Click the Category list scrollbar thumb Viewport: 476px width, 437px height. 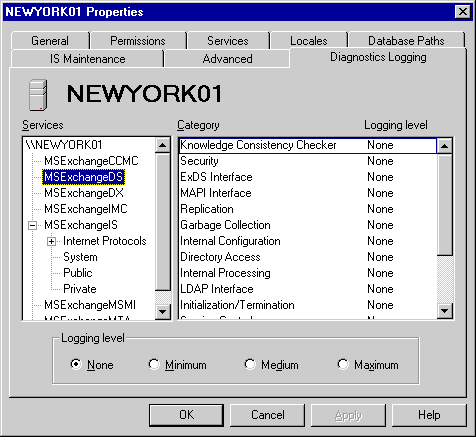[x=445, y=205]
